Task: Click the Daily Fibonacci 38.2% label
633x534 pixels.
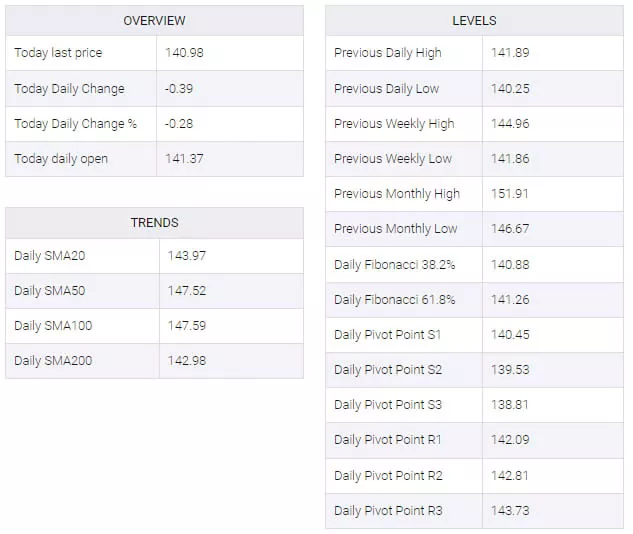Action: pos(394,265)
